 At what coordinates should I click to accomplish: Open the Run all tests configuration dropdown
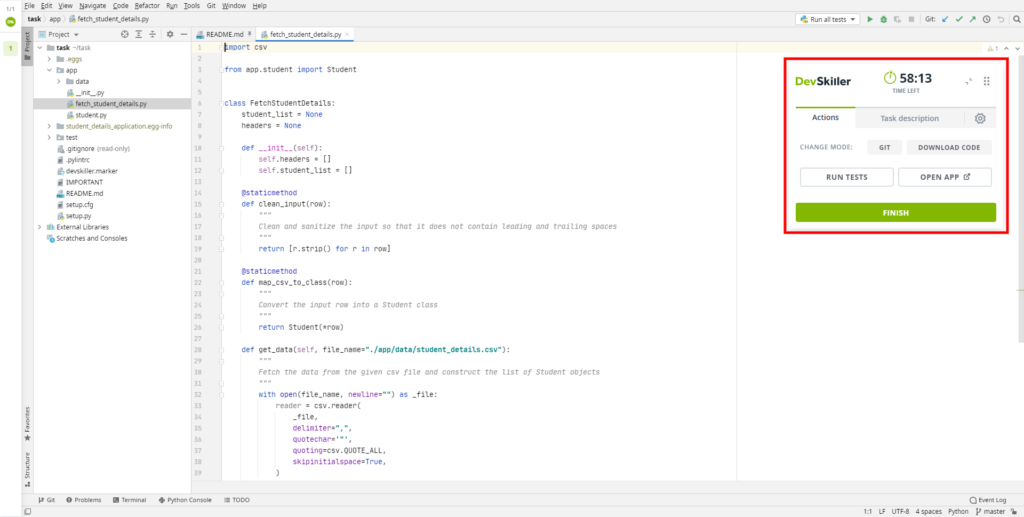(828, 19)
